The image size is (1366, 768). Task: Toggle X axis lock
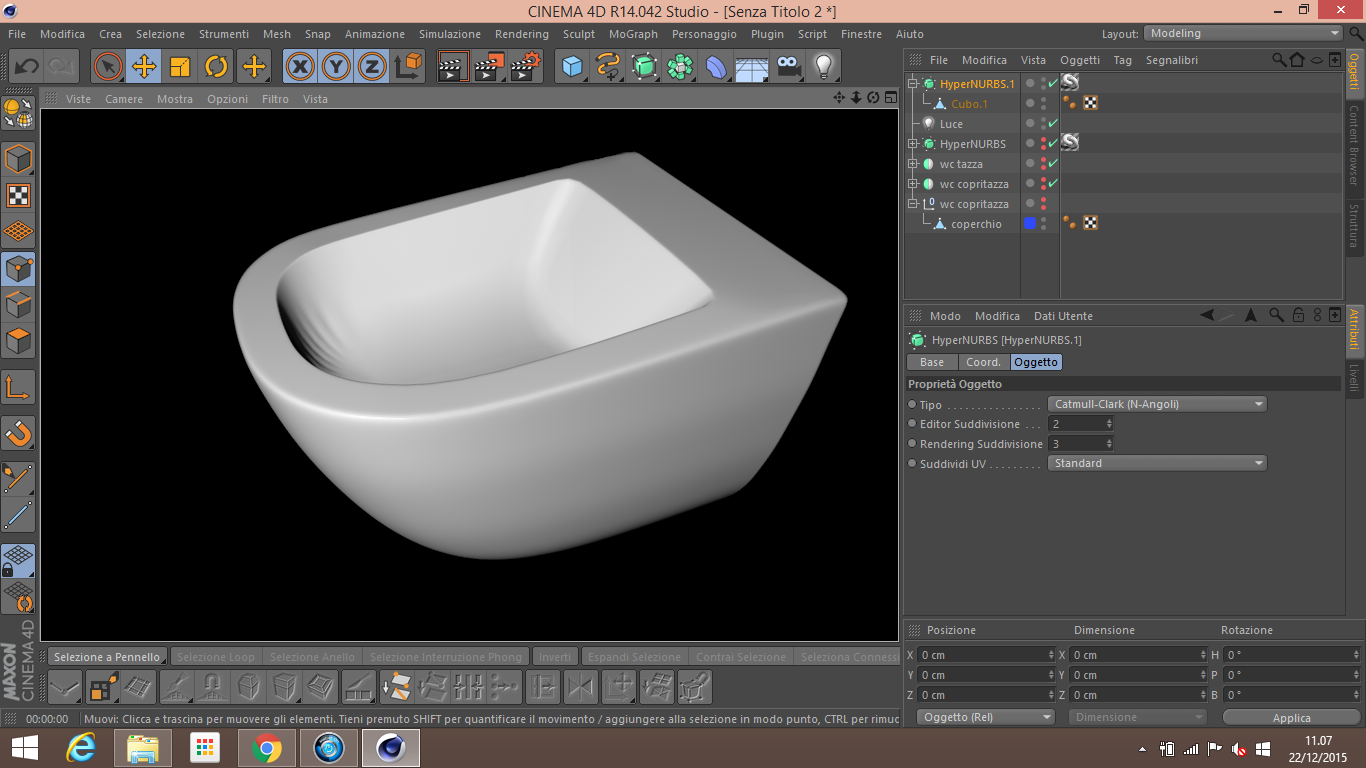click(299, 67)
